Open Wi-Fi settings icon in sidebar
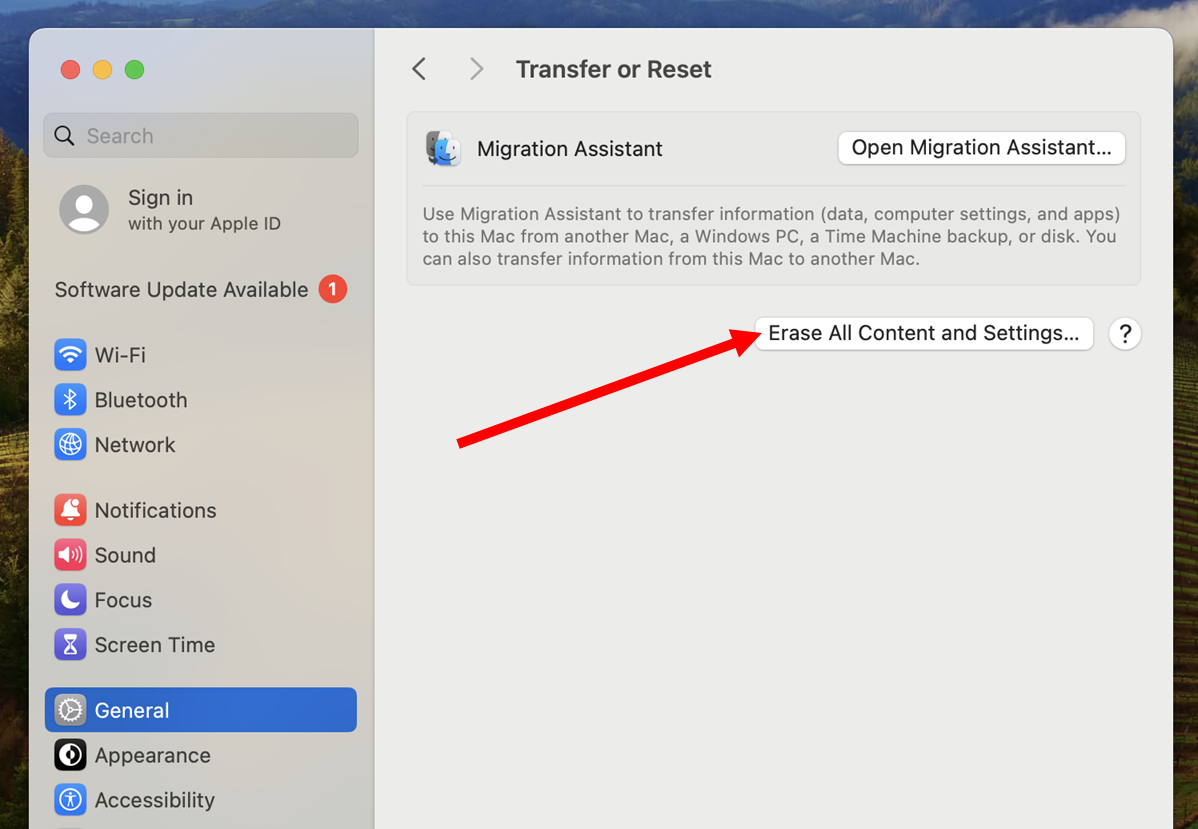This screenshot has height=829, width=1198. click(70, 355)
